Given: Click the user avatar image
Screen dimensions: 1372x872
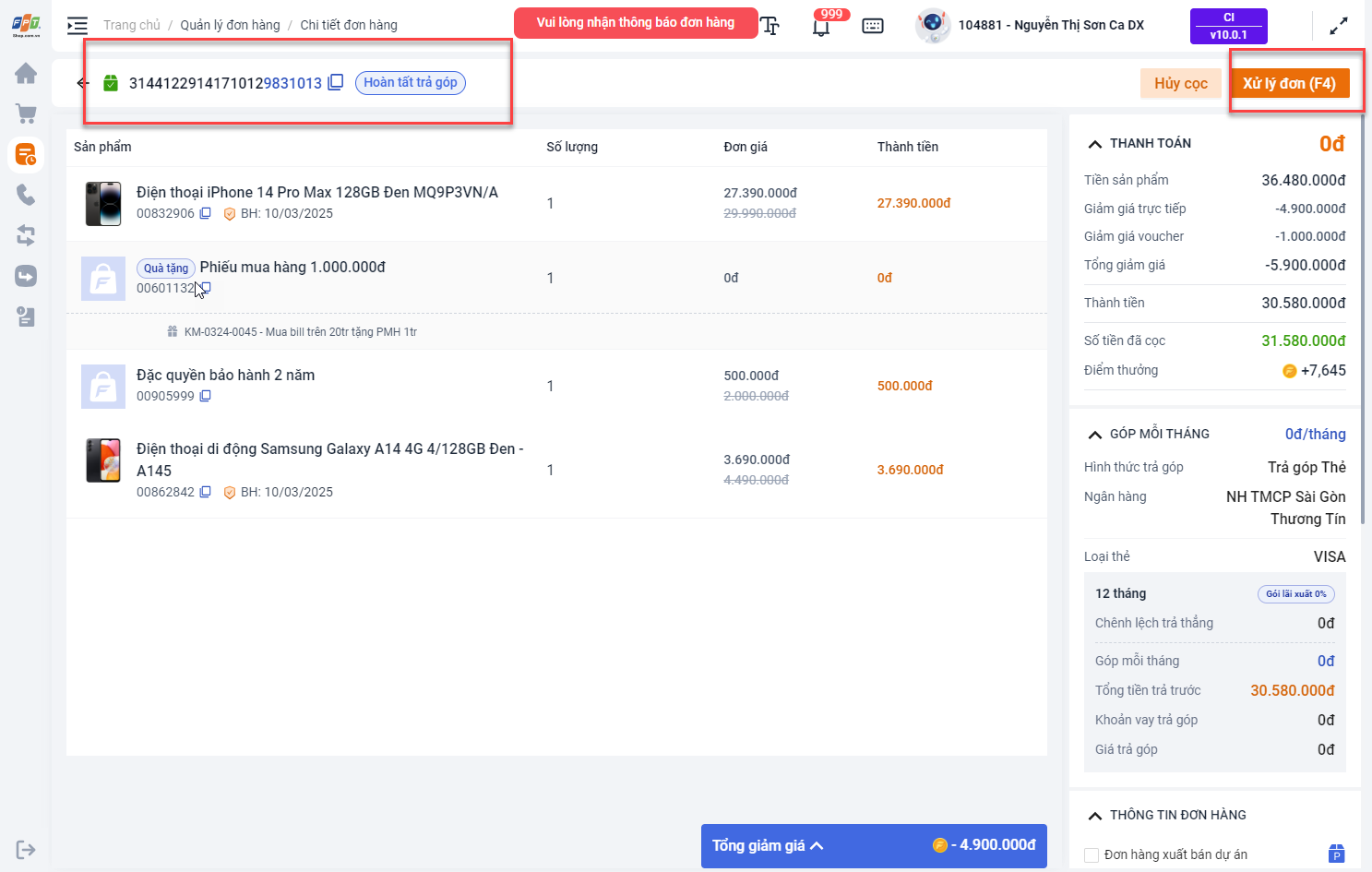Looking at the screenshot, I should (933, 25).
